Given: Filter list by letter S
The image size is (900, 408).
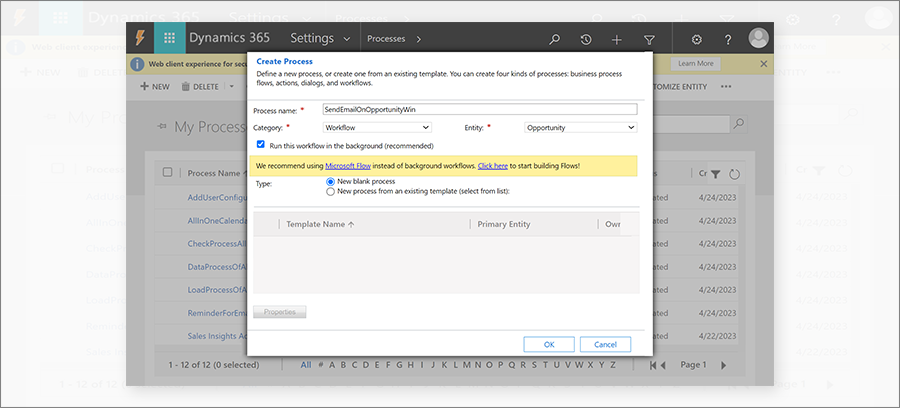Looking at the screenshot, I should [x=535, y=365].
